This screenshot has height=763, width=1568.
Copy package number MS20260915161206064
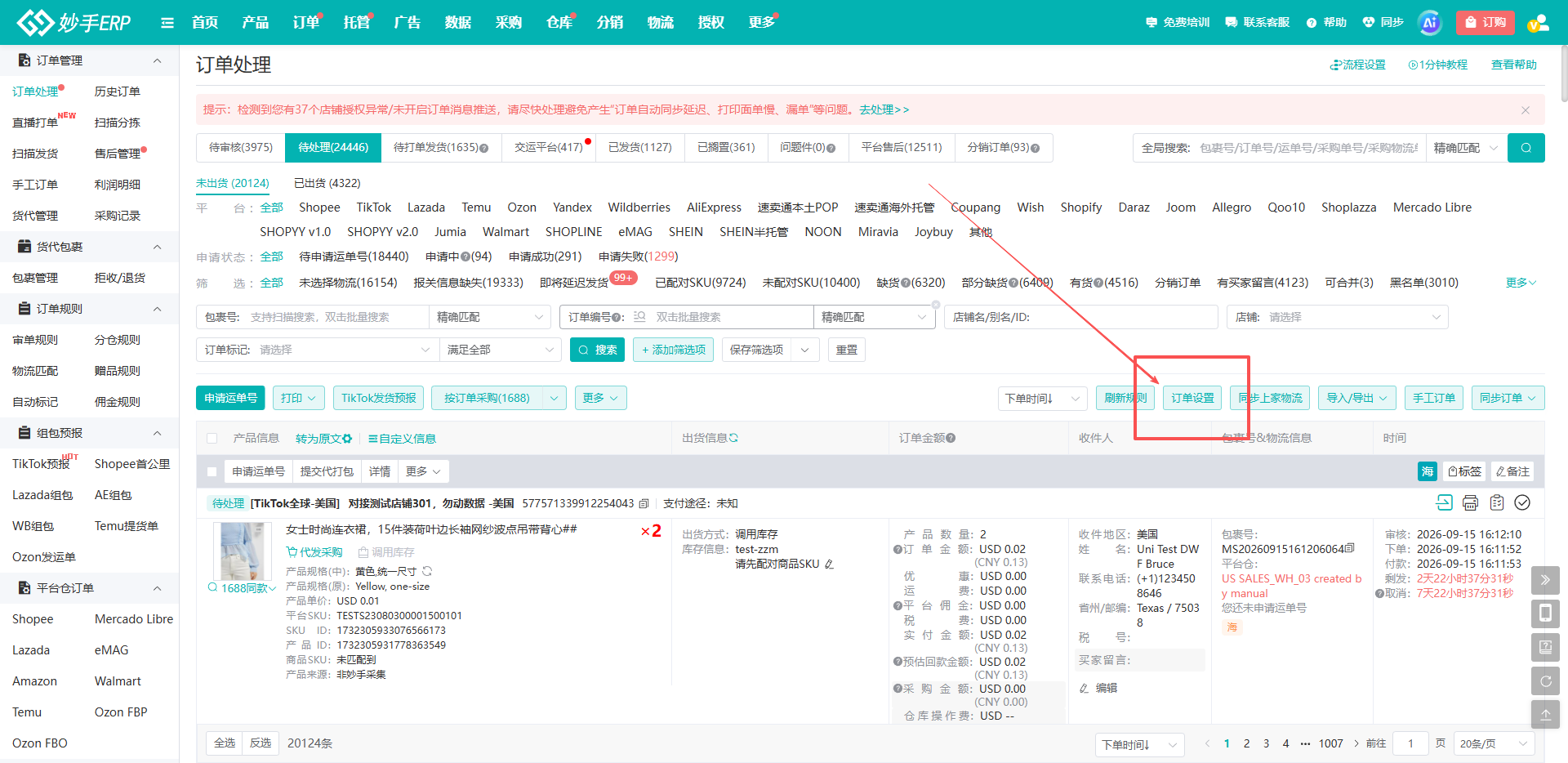pyautogui.click(x=1349, y=548)
